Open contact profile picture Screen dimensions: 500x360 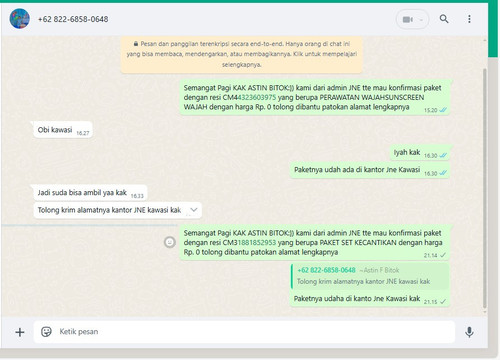click(x=20, y=19)
